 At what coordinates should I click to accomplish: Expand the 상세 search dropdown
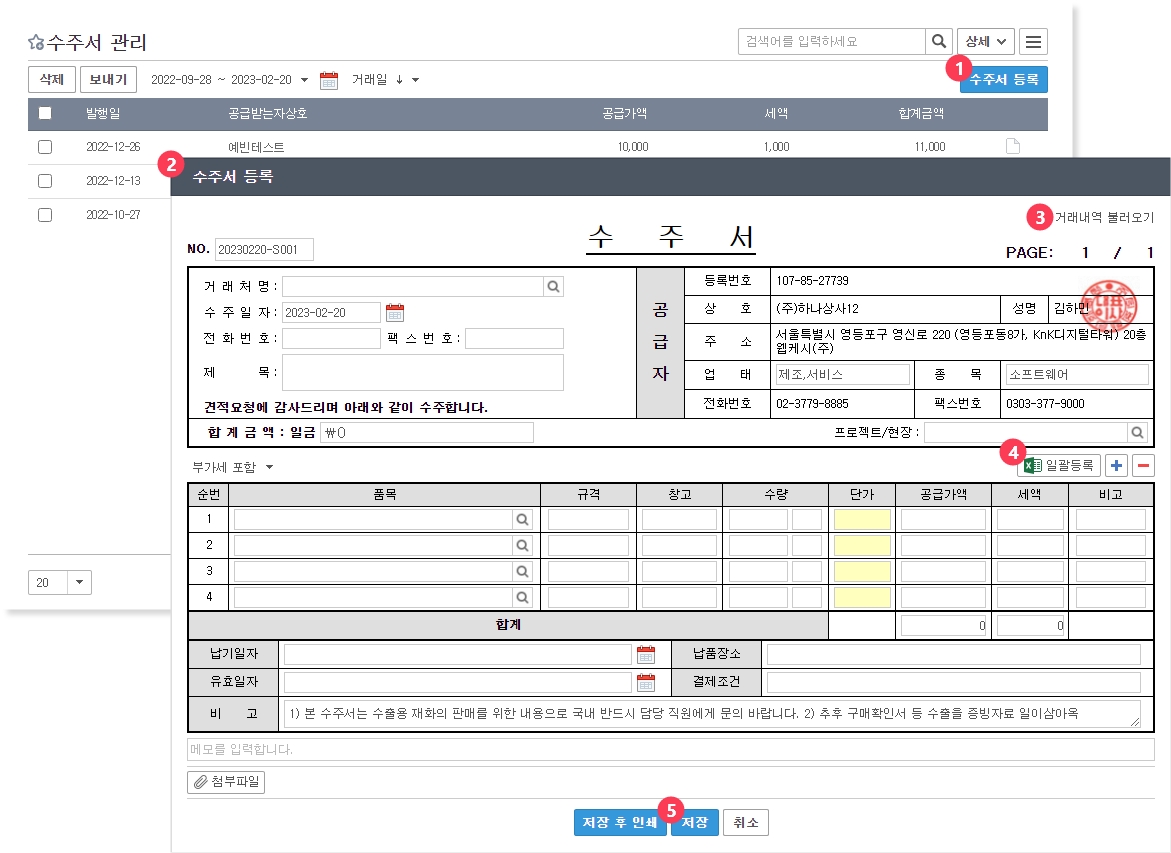tap(985, 42)
